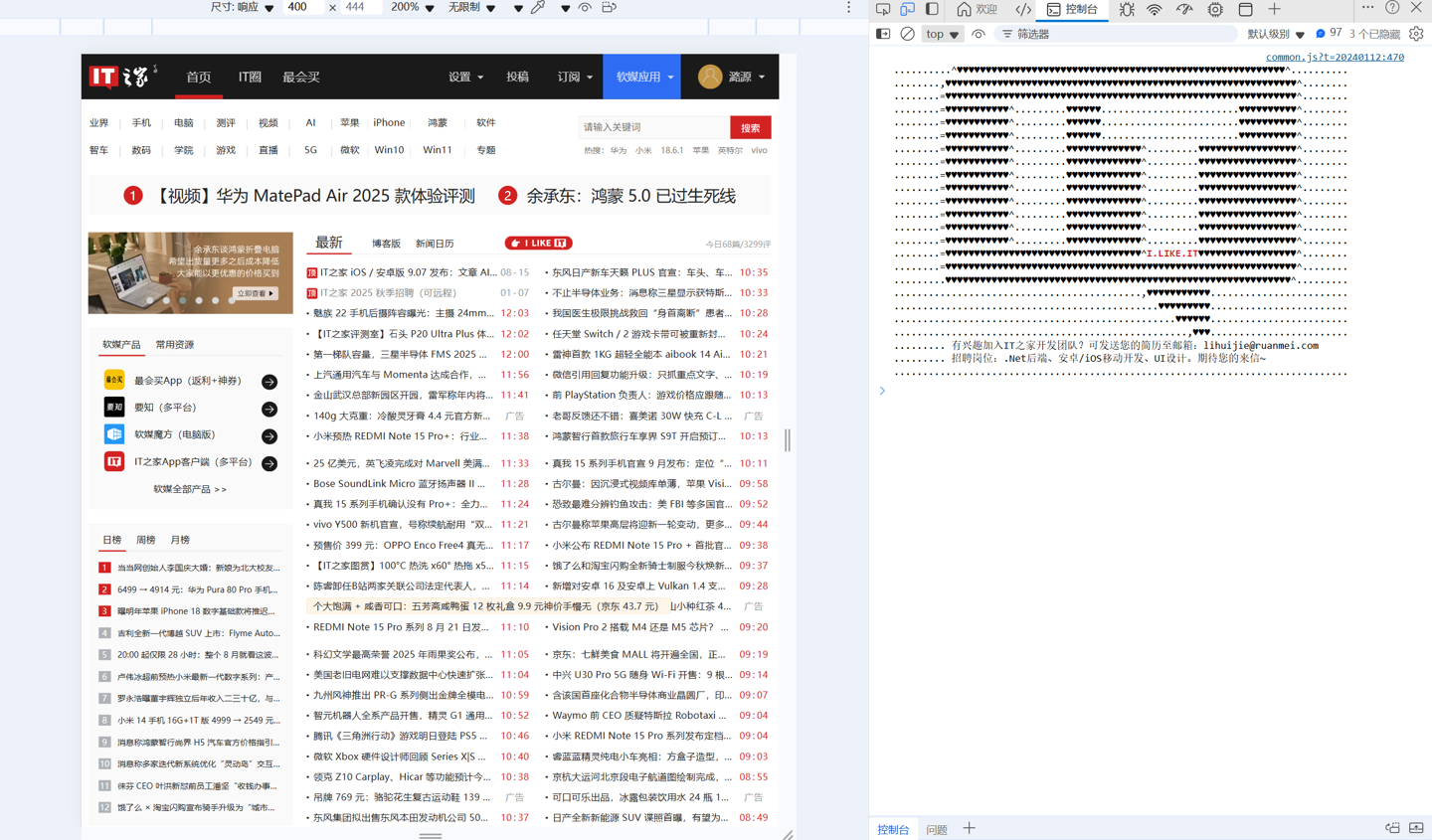The width and height of the screenshot is (1432, 840).
Task: Open the 无限制 throttling dropdown
Action: [471, 7]
